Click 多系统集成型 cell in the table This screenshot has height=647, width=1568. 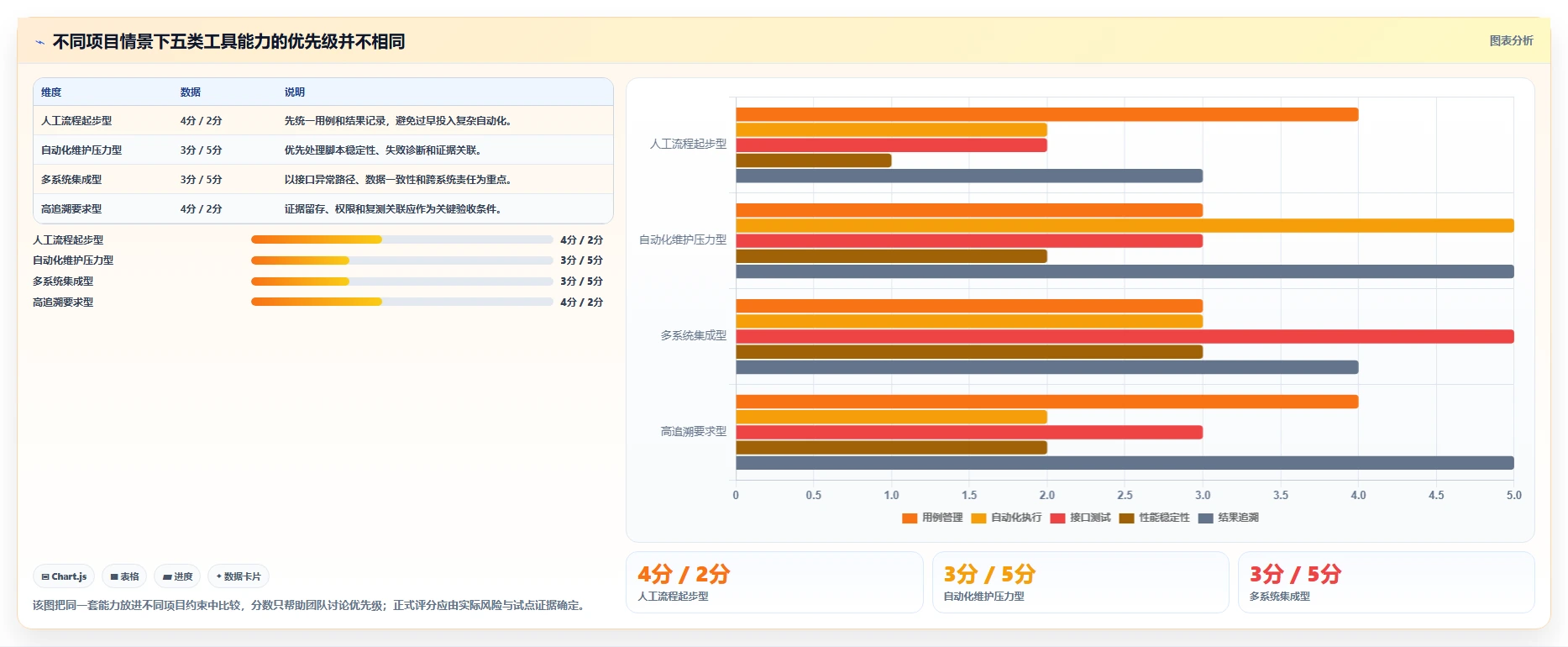click(71, 180)
